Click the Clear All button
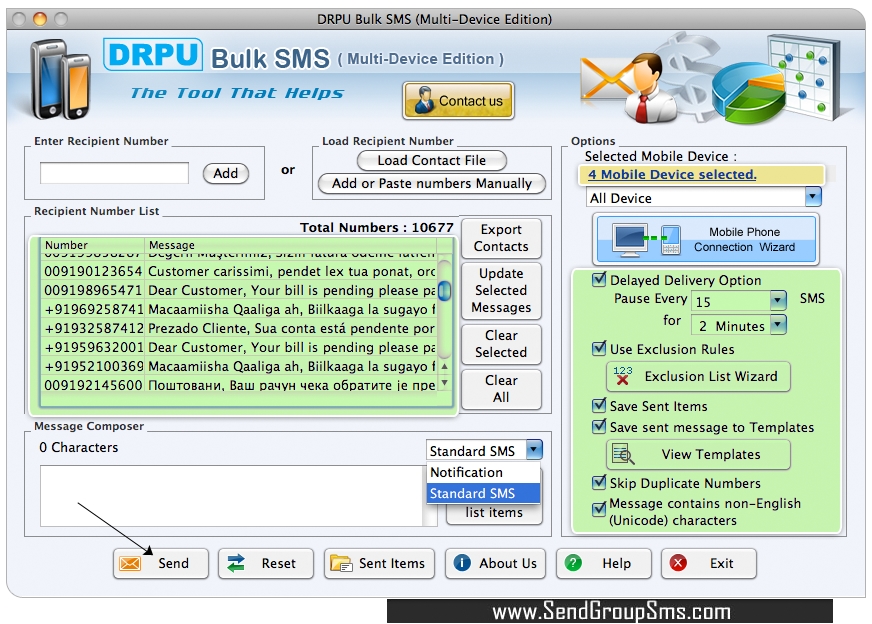Image resolution: width=872 pixels, height=624 pixels. click(501, 389)
